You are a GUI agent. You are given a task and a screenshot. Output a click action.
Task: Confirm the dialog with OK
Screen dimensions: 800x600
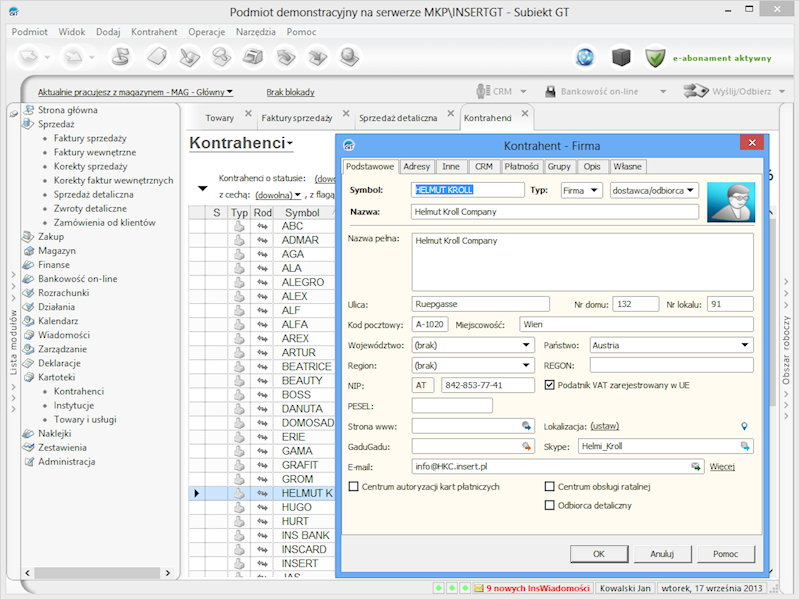[x=599, y=554]
